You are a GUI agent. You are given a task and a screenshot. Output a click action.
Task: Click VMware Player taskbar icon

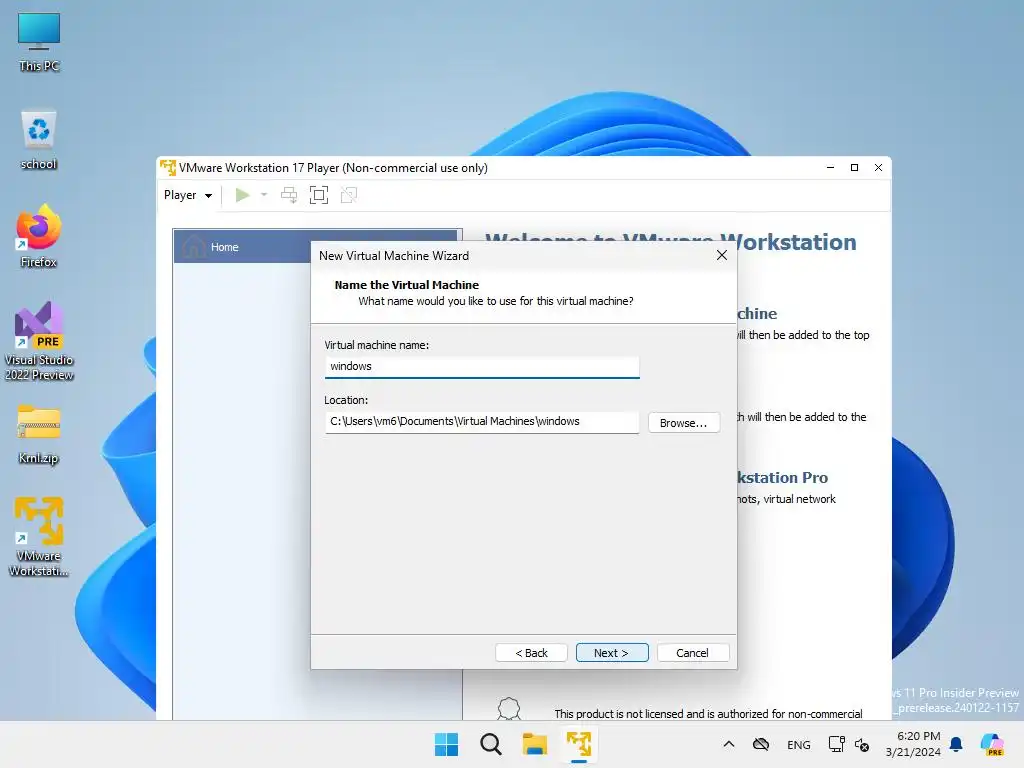pyautogui.click(x=579, y=744)
